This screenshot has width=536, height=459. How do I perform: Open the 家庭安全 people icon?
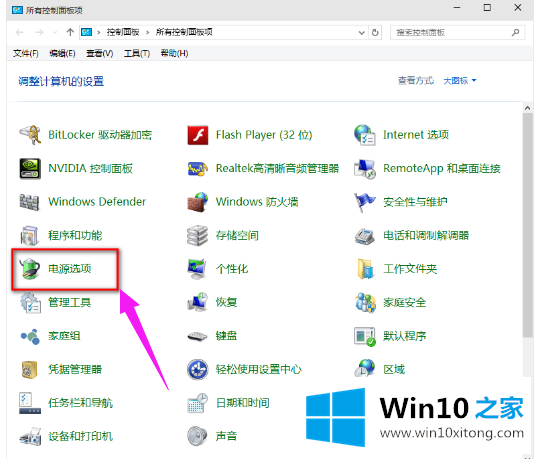click(365, 302)
